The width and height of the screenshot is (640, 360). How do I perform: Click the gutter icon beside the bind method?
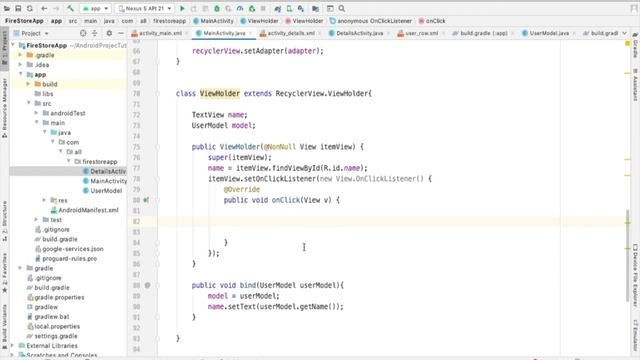147,285
